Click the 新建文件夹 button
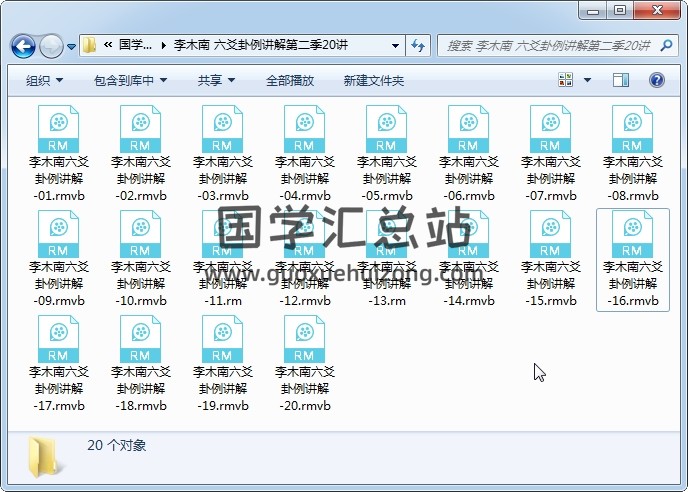Screen dimensions: 688x492 tap(374, 80)
